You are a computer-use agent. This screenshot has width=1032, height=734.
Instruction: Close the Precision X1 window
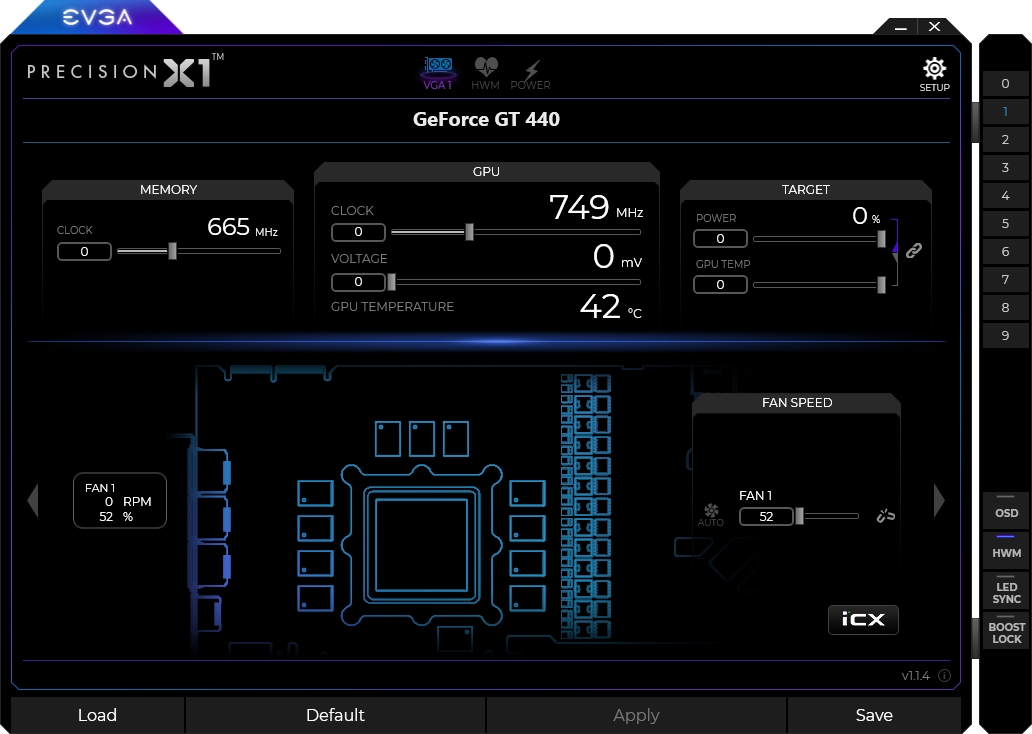pyautogui.click(x=935, y=26)
